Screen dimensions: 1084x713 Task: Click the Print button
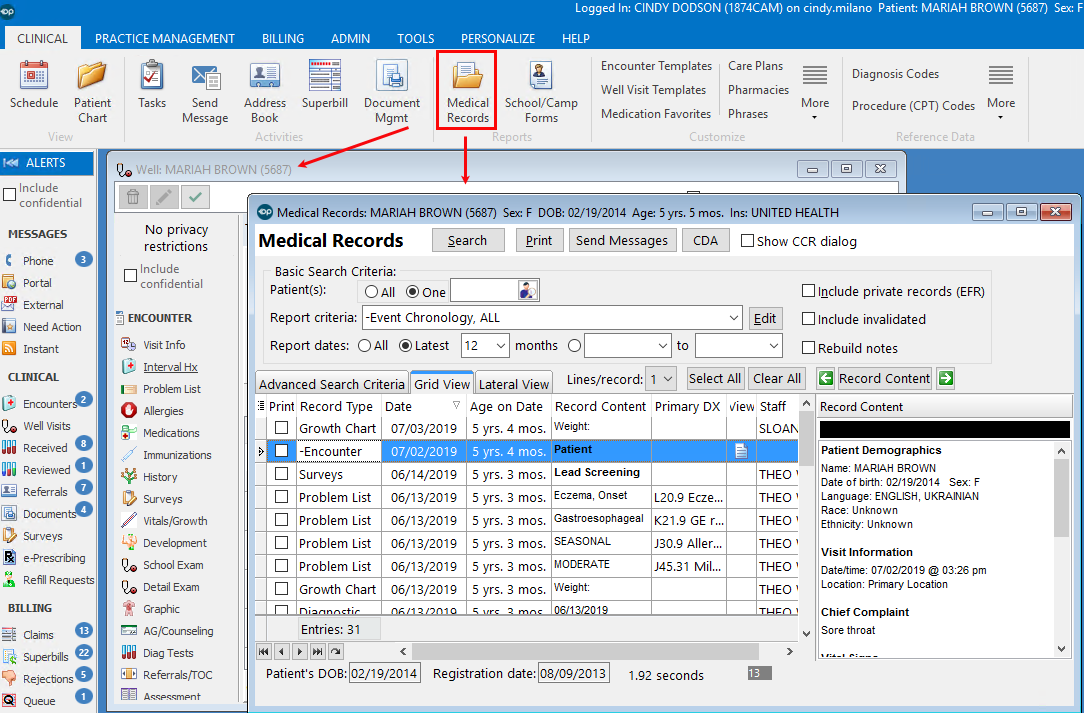point(539,241)
